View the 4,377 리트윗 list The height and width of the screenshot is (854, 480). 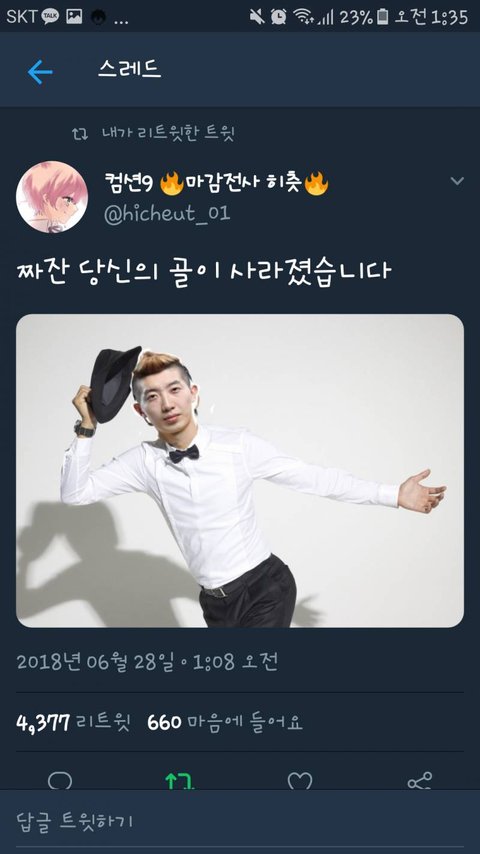(x=73, y=723)
